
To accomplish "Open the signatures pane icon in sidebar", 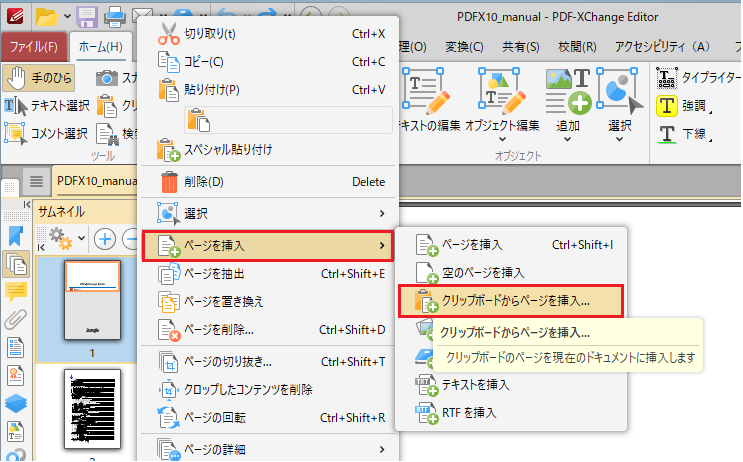I will click(16, 376).
